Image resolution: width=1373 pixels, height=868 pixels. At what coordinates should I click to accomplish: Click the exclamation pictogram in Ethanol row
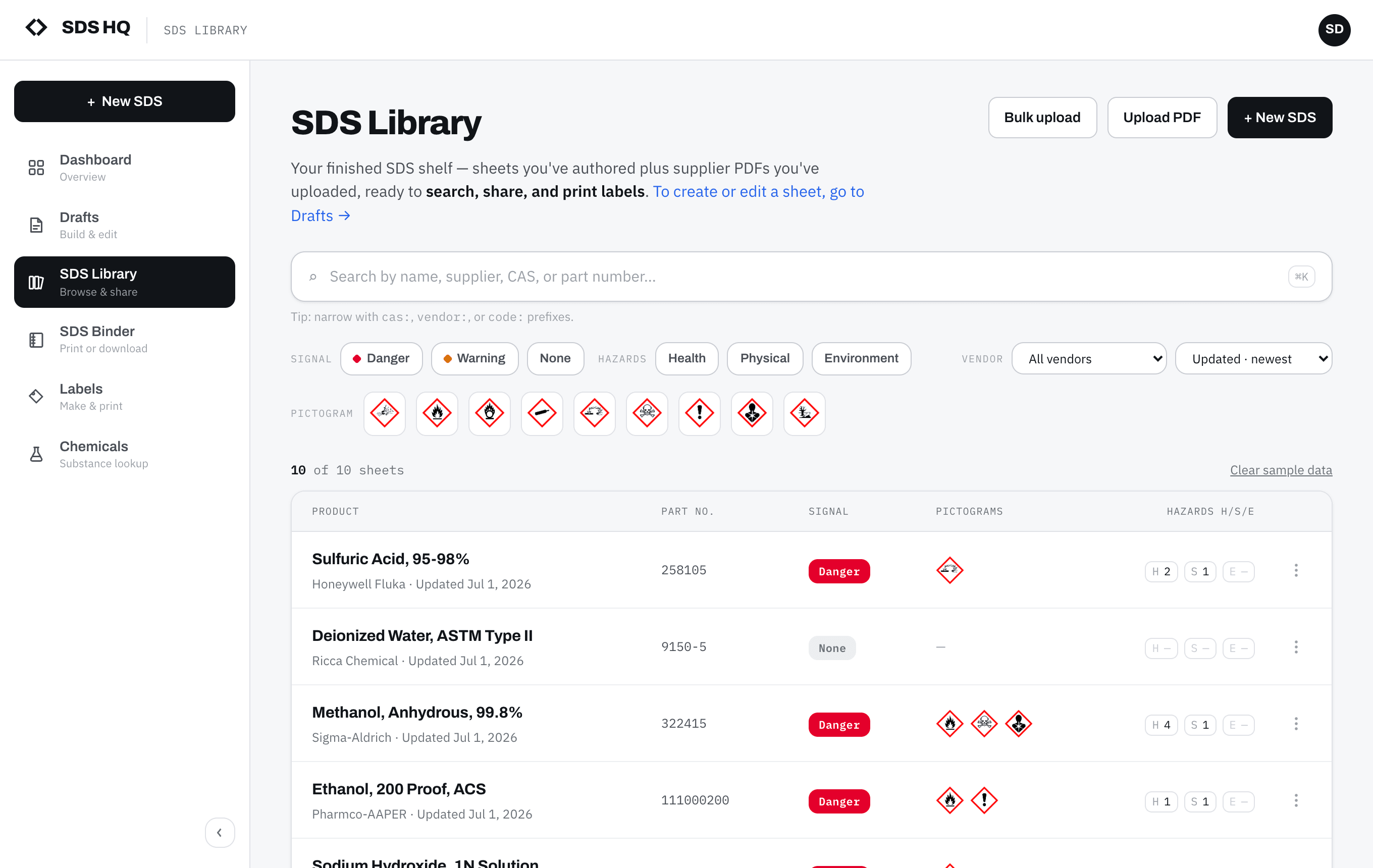click(984, 801)
